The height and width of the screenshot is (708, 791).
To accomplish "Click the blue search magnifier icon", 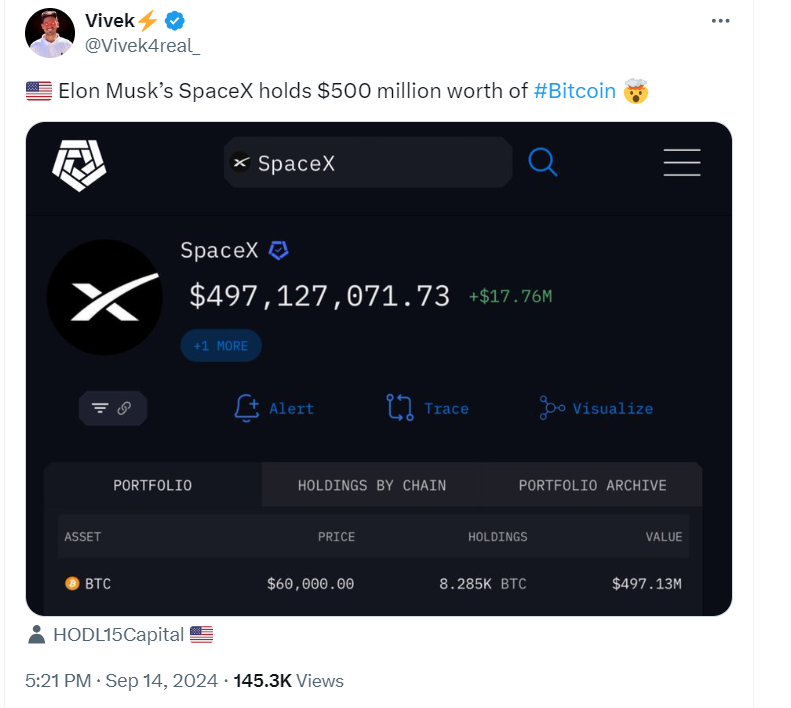I will point(542,162).
